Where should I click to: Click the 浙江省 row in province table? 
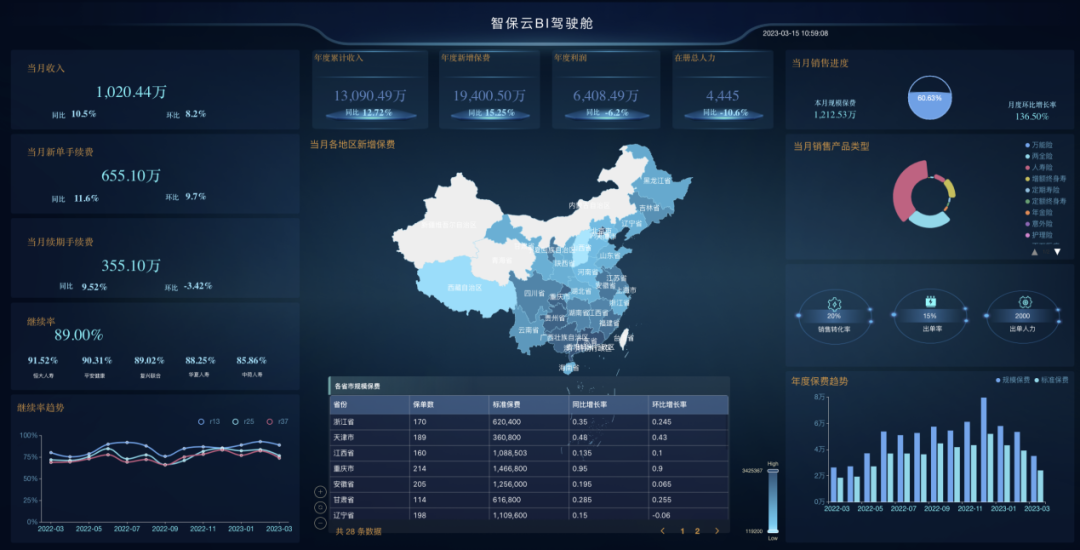[528, 421]
